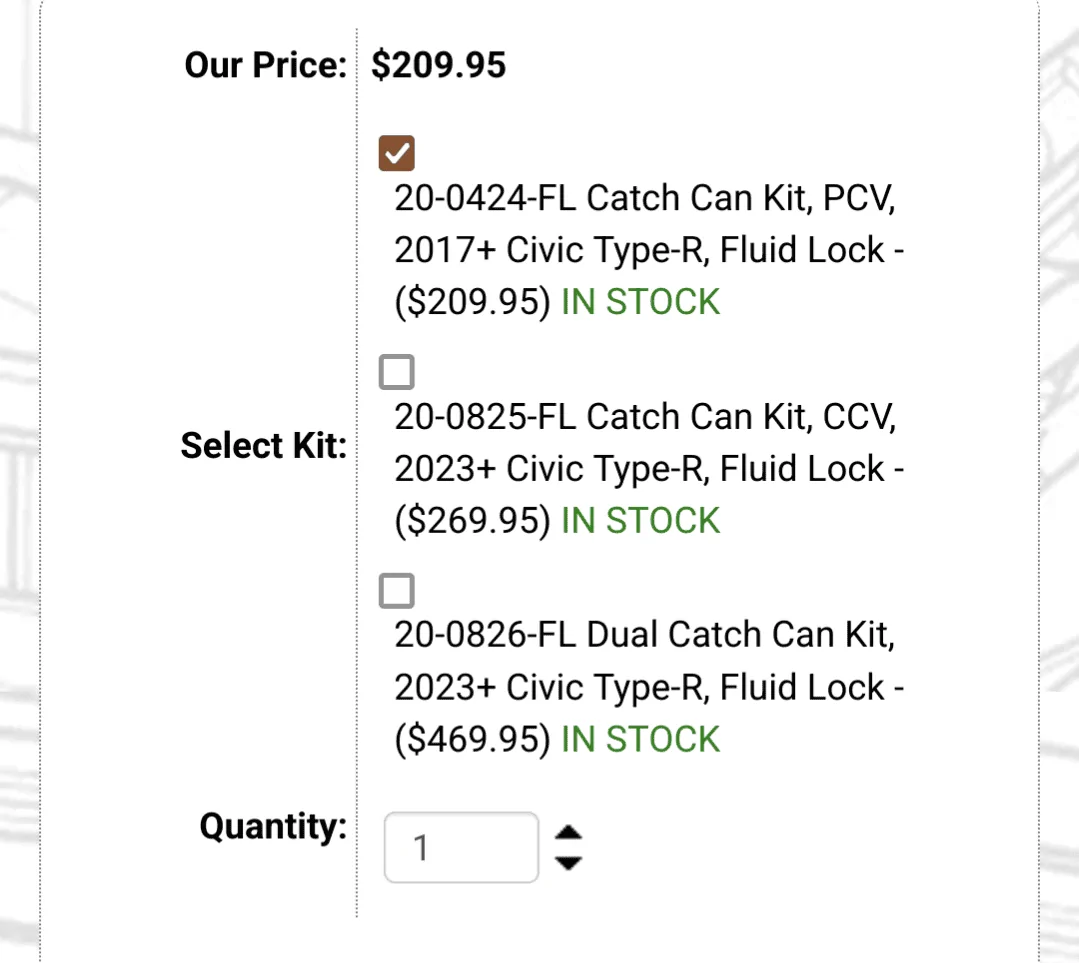The width and height of the screenshot is (1079, 963).
Task: Click "2017+ Civic Type-R, Fluid Lock" text
Action: click(640, 250)
